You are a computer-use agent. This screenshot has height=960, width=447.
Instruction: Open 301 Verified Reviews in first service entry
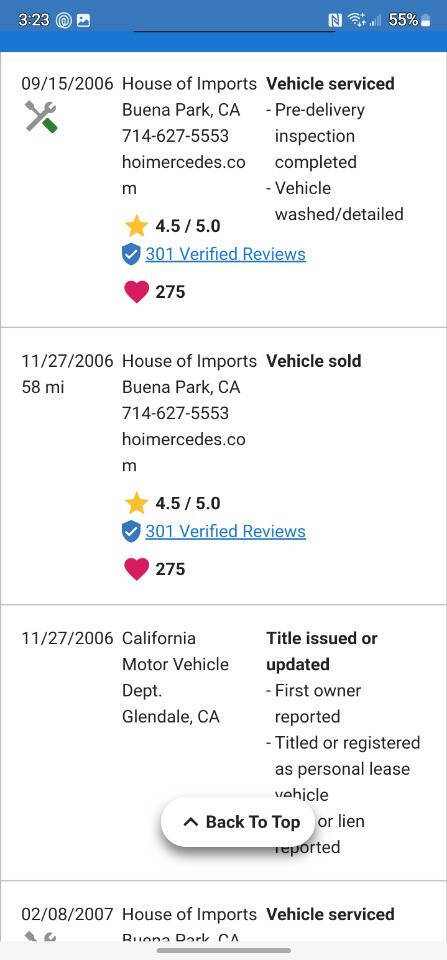click(x=225, y=254)
